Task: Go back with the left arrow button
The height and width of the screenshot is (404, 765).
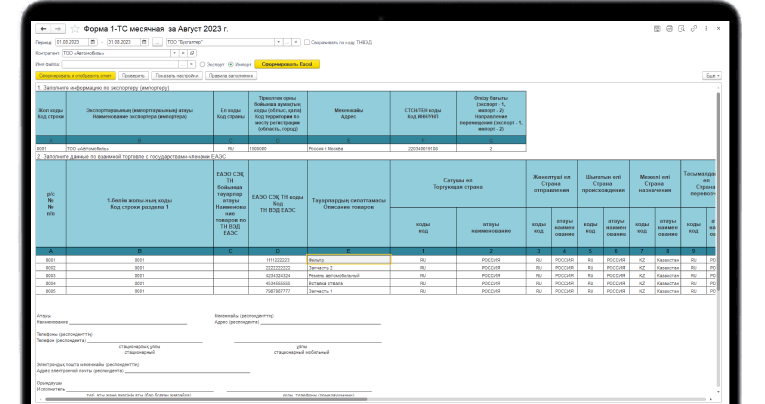Action: 43,29
